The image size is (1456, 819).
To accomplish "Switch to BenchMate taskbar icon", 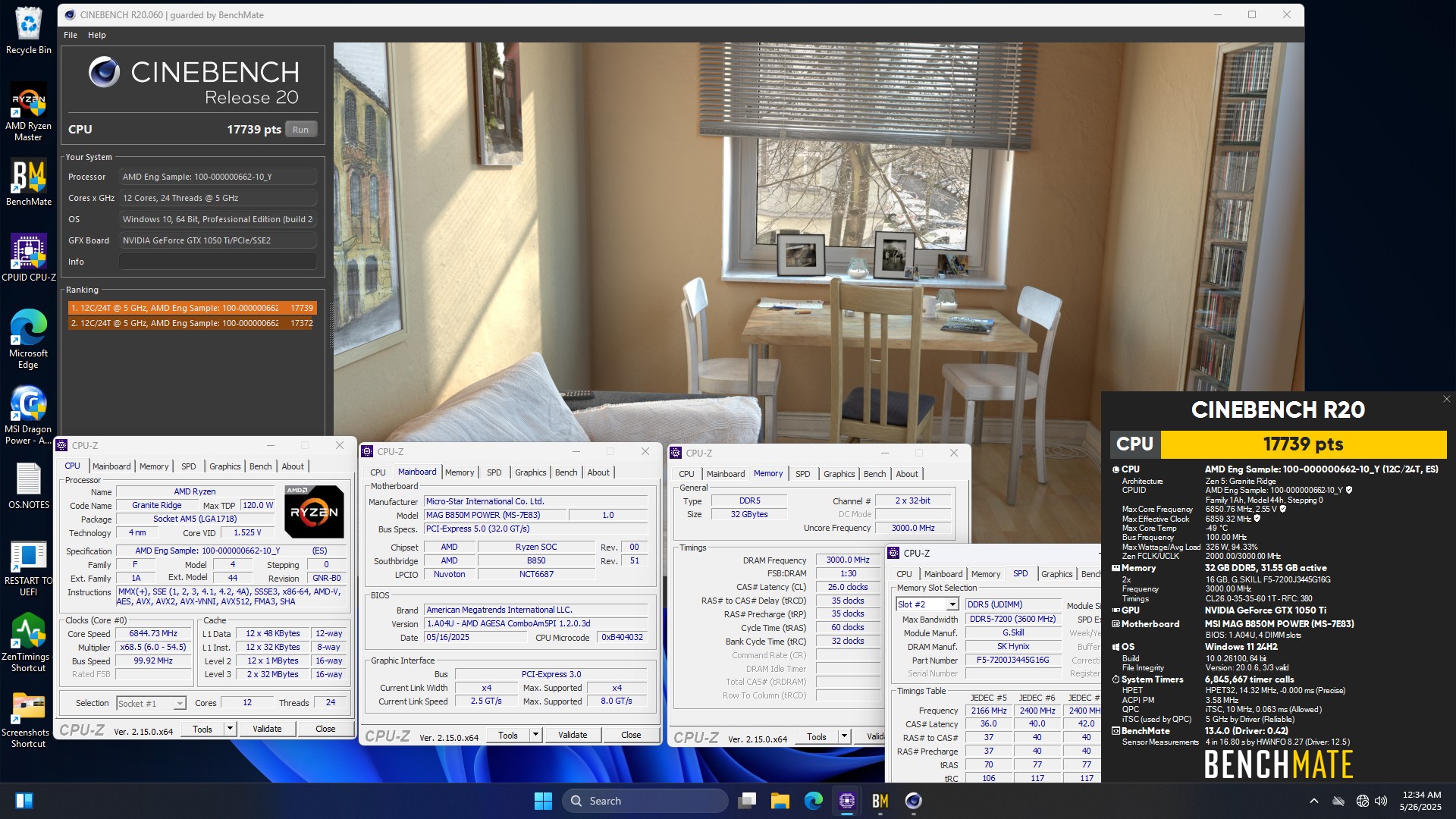I will (x=880, y=801).
